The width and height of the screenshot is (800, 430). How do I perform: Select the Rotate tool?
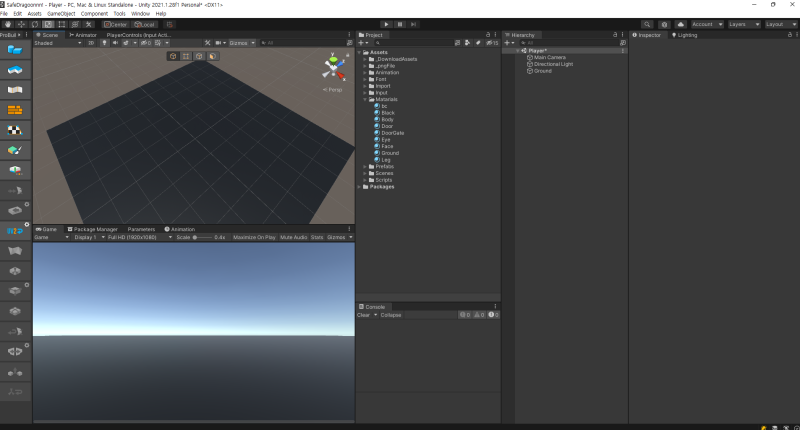point(35,24)
